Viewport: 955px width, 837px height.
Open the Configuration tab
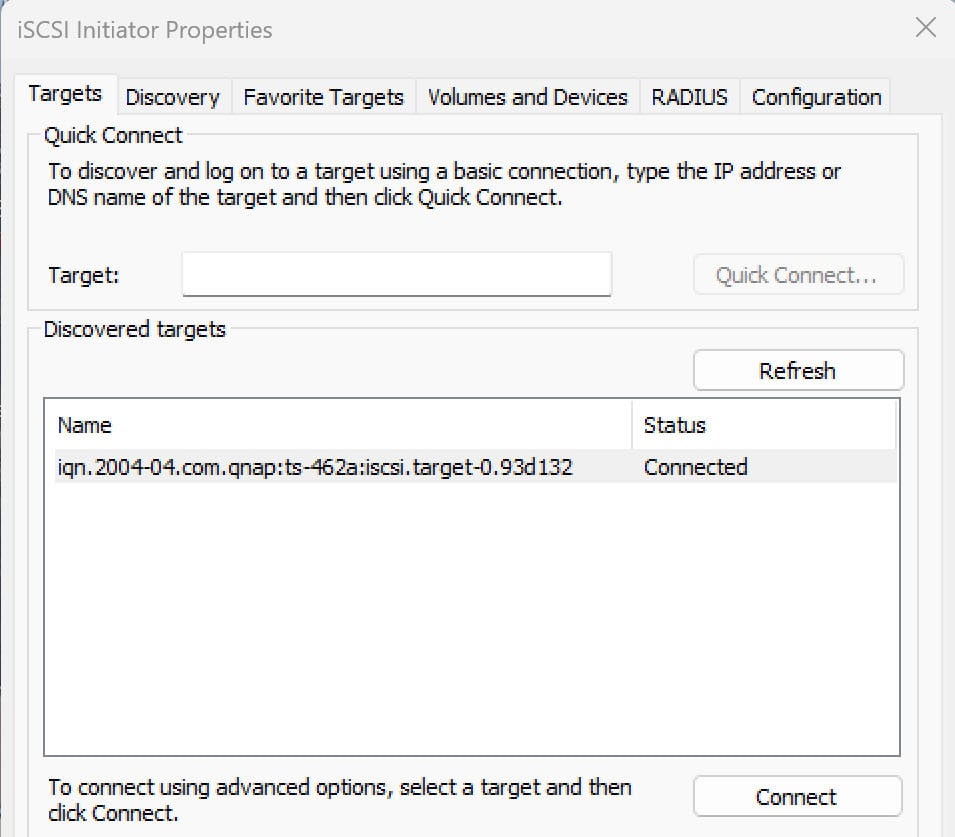tap(815, 97)
